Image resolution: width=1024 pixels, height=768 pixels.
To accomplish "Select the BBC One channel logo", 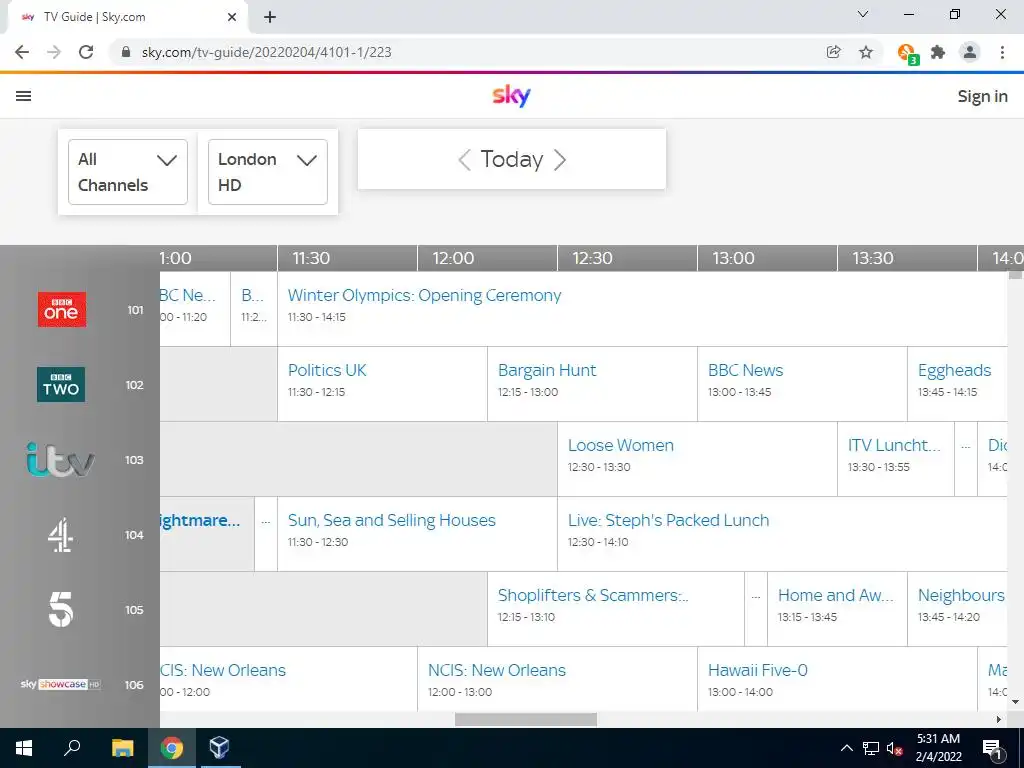I will (61, 310).
